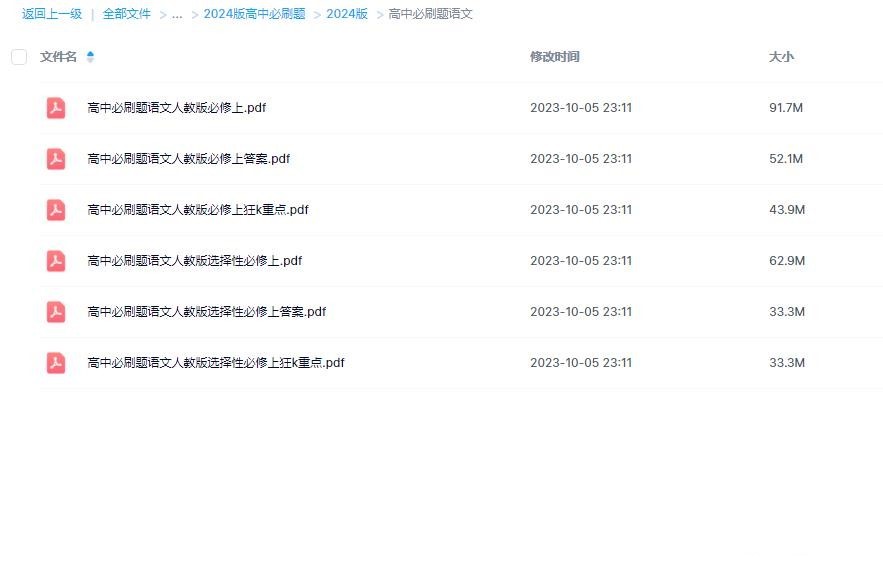
Task: Click current folder 高中必刷题语文 breadcrumb
Action: [430, 14]
